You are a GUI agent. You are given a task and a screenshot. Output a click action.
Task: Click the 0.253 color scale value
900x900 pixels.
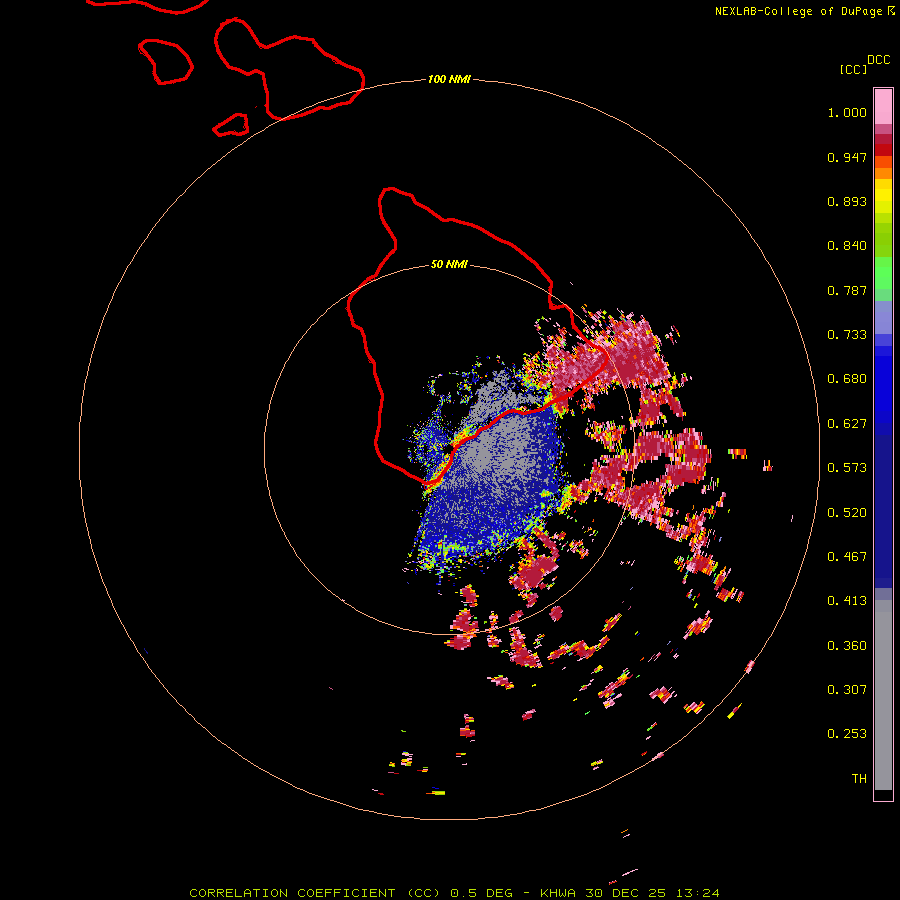pos(847,734)
